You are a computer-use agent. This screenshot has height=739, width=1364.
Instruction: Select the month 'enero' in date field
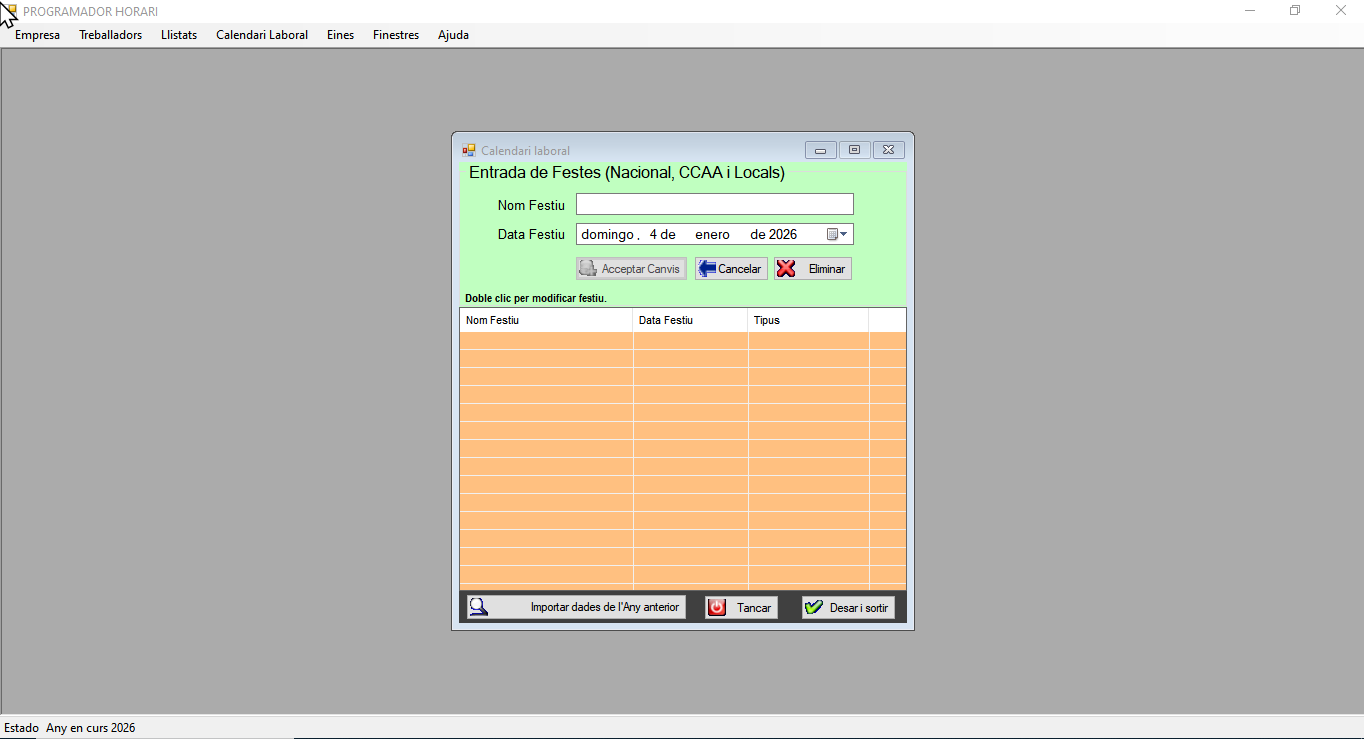pyautogui.click(x=712, y=234)
